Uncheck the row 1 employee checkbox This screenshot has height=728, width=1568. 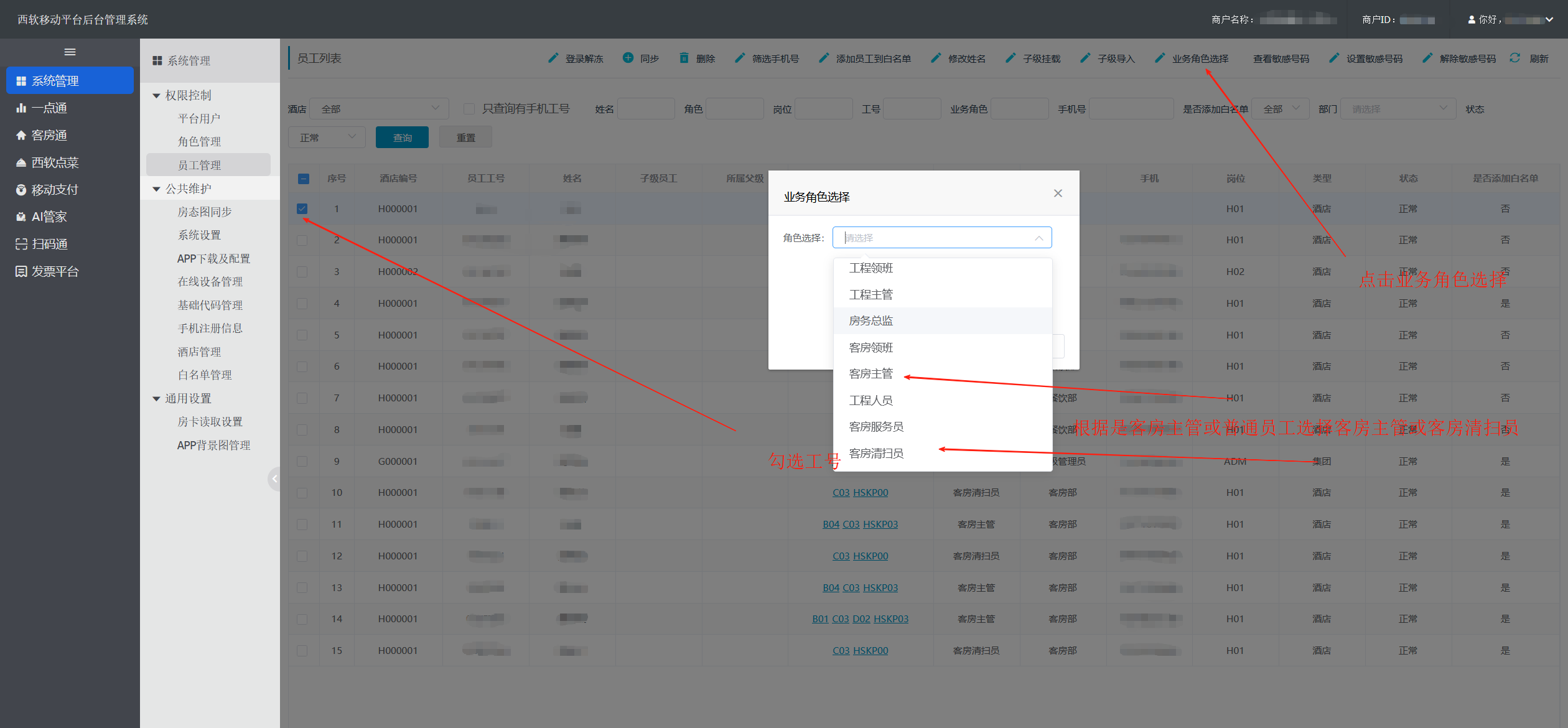(x=302, y=209)
